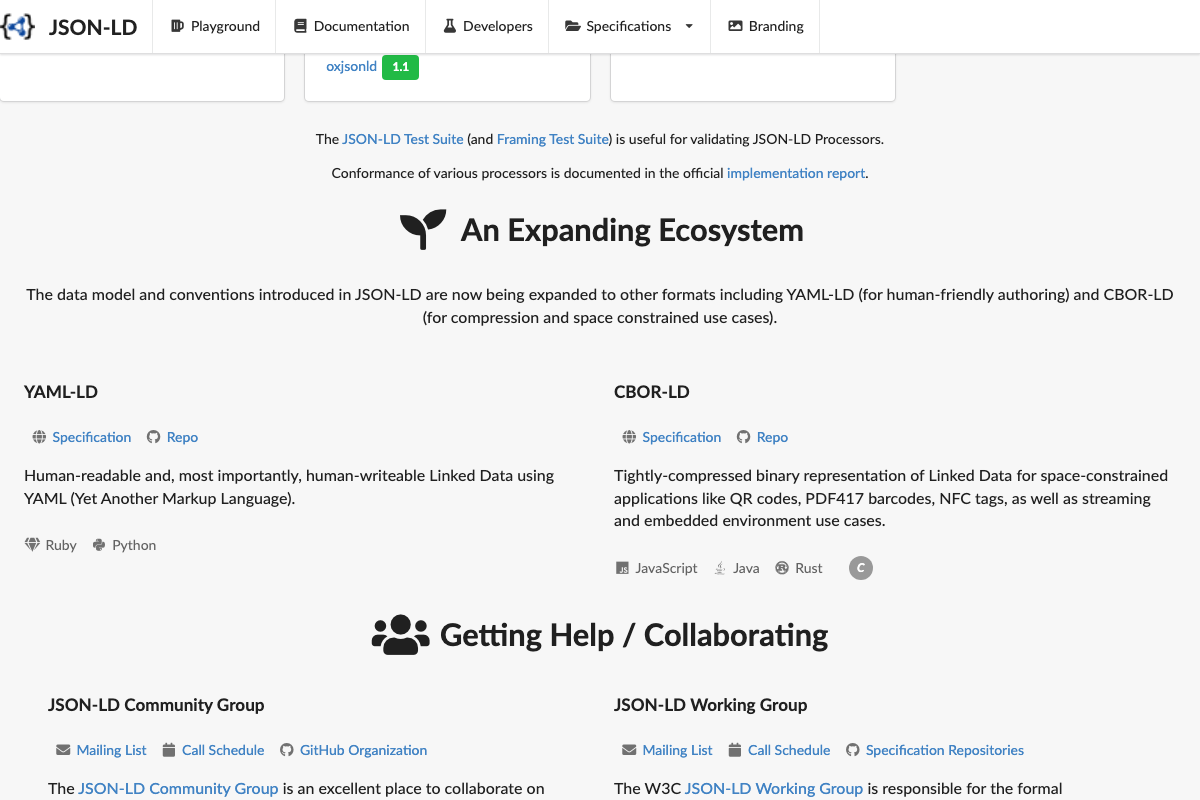Viewport: 1200px width, 800px height.
Task: Click the Ruby gem icon
Action: click(32, 545)
